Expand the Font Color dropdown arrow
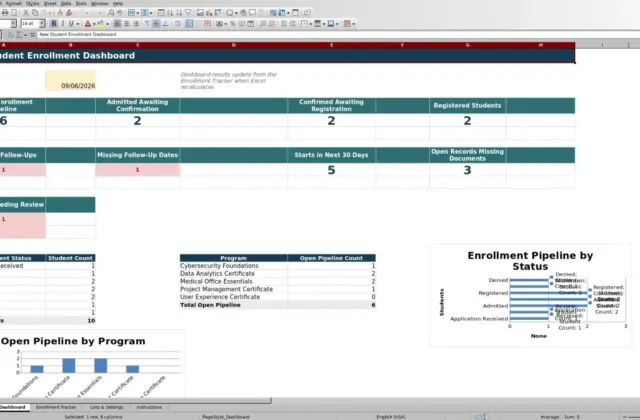 click(94, 24)
